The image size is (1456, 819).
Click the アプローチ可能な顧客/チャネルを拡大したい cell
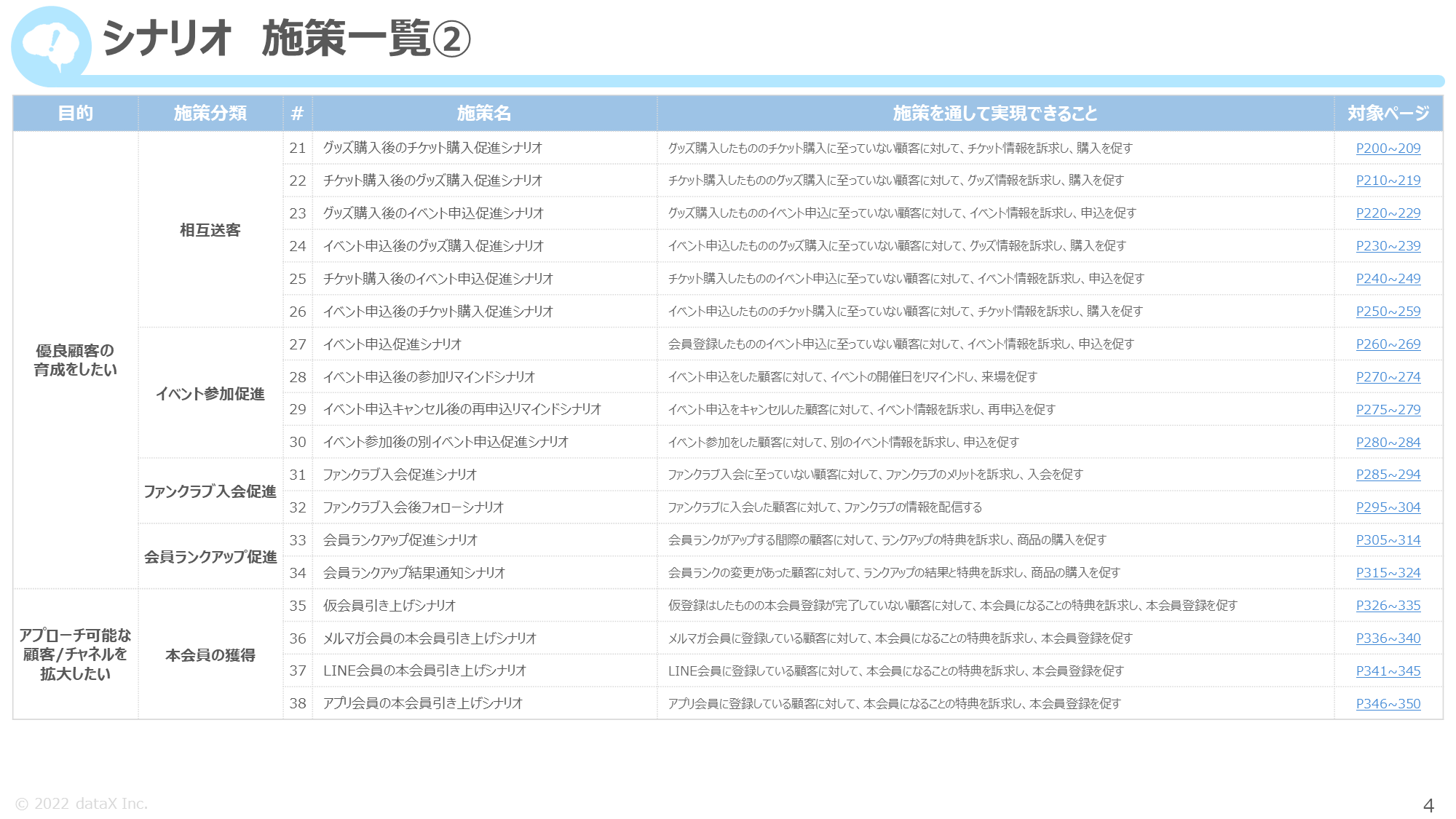(76, 654)
